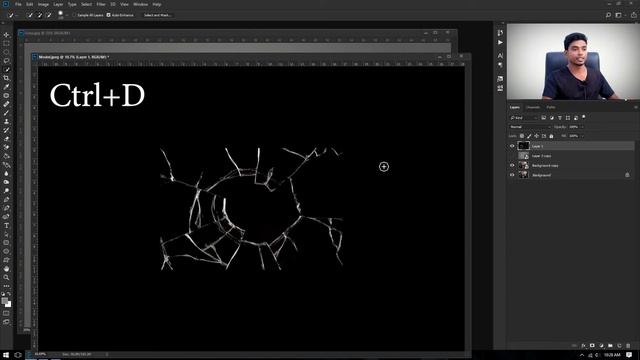Open the Search icon at top right
Screen dimensions: 640x360
(608, 15)
